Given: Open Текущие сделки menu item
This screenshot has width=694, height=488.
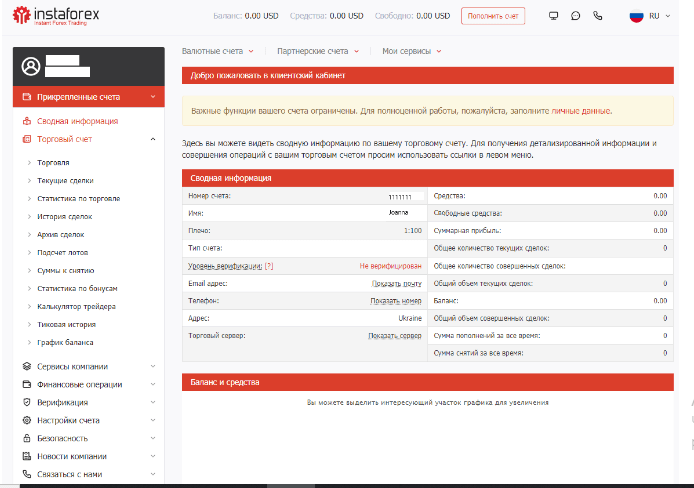Looking at the screenshot, I should [x=65, y=181].
